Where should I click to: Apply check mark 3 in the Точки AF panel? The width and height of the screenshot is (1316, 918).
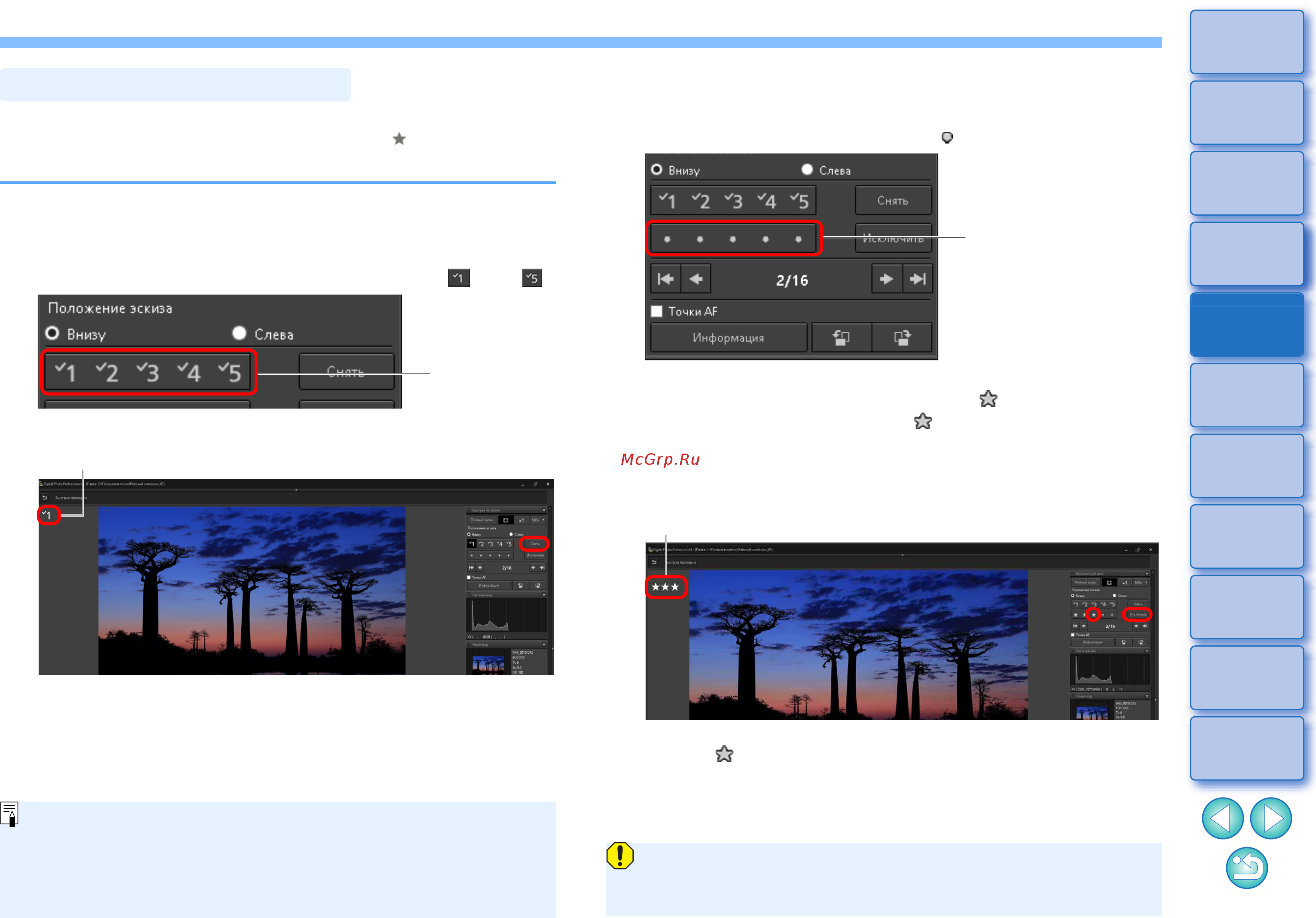click(x=733, y=201)
